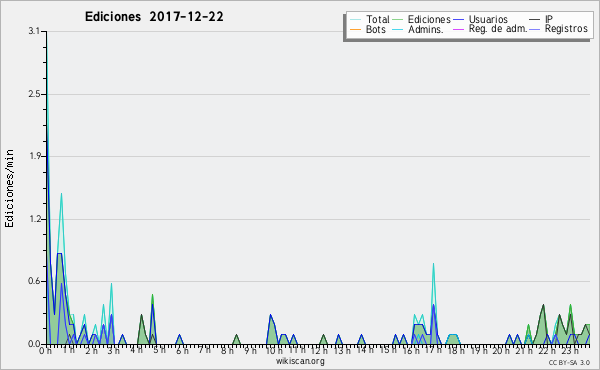This screenshot has width=600, height=370.
Task: Click the '12 h' x-axis label
Action: pos(319,351)
